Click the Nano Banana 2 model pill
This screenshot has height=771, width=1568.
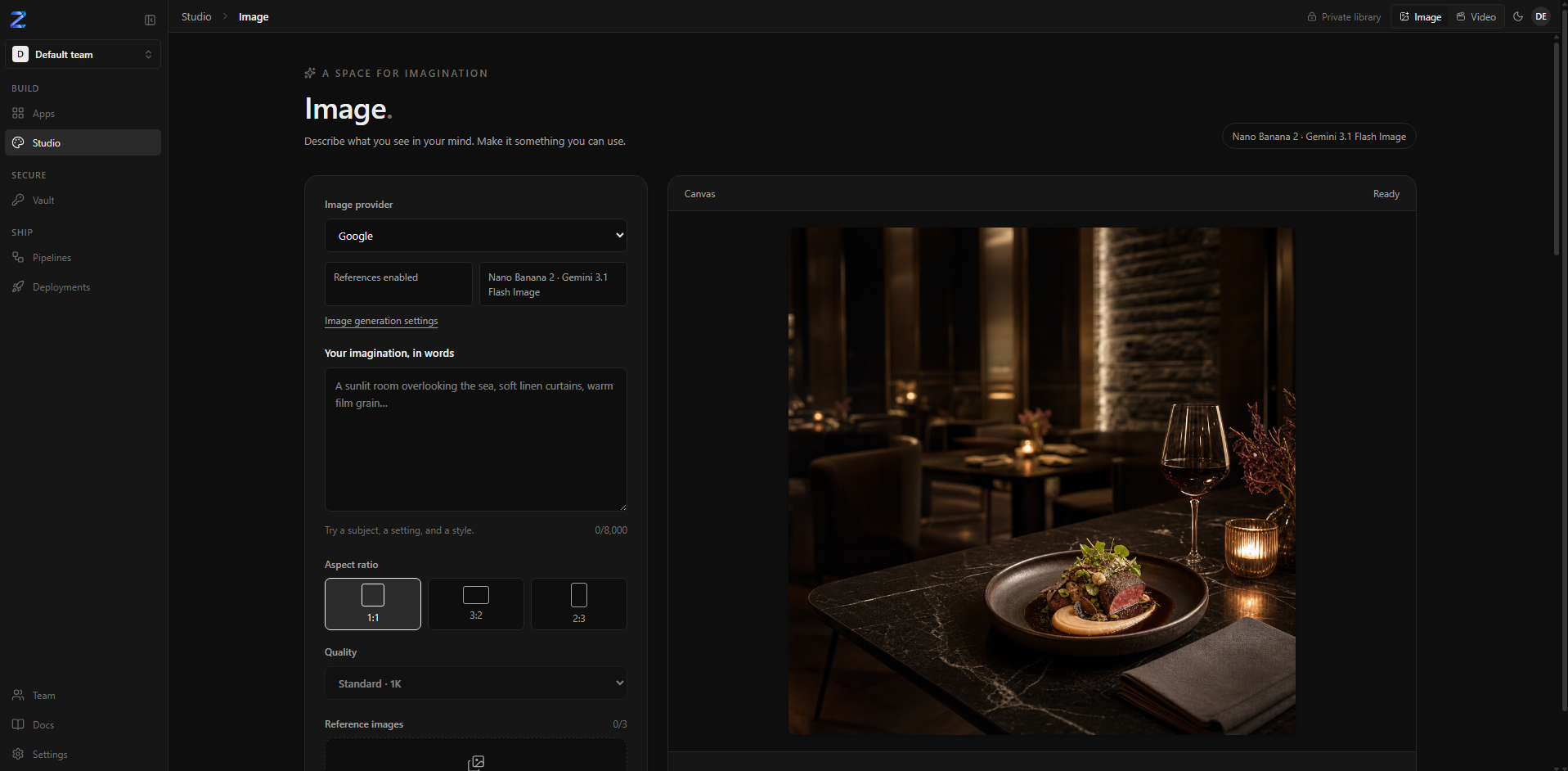(1319, 137)
